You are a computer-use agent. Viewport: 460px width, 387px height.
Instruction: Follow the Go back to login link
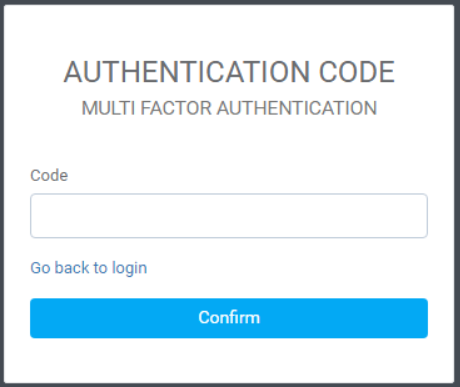pyautogui.click(x=89, y=268)
